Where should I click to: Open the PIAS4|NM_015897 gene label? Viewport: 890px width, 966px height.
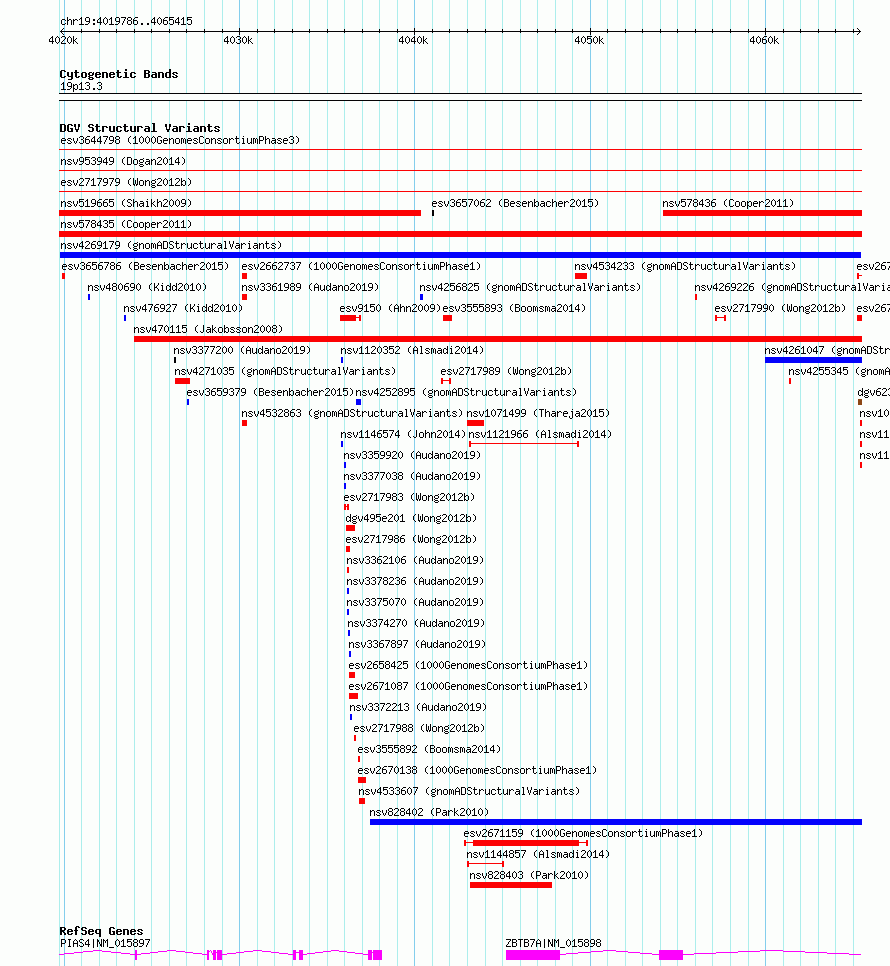tap(105, 943)
